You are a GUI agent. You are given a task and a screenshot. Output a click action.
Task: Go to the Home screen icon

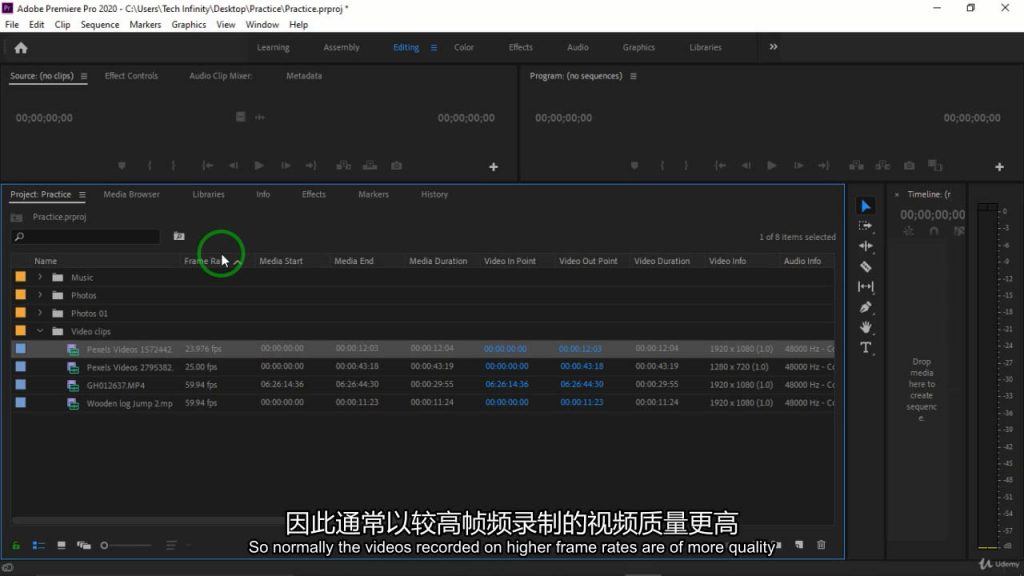tap(21, 48)
